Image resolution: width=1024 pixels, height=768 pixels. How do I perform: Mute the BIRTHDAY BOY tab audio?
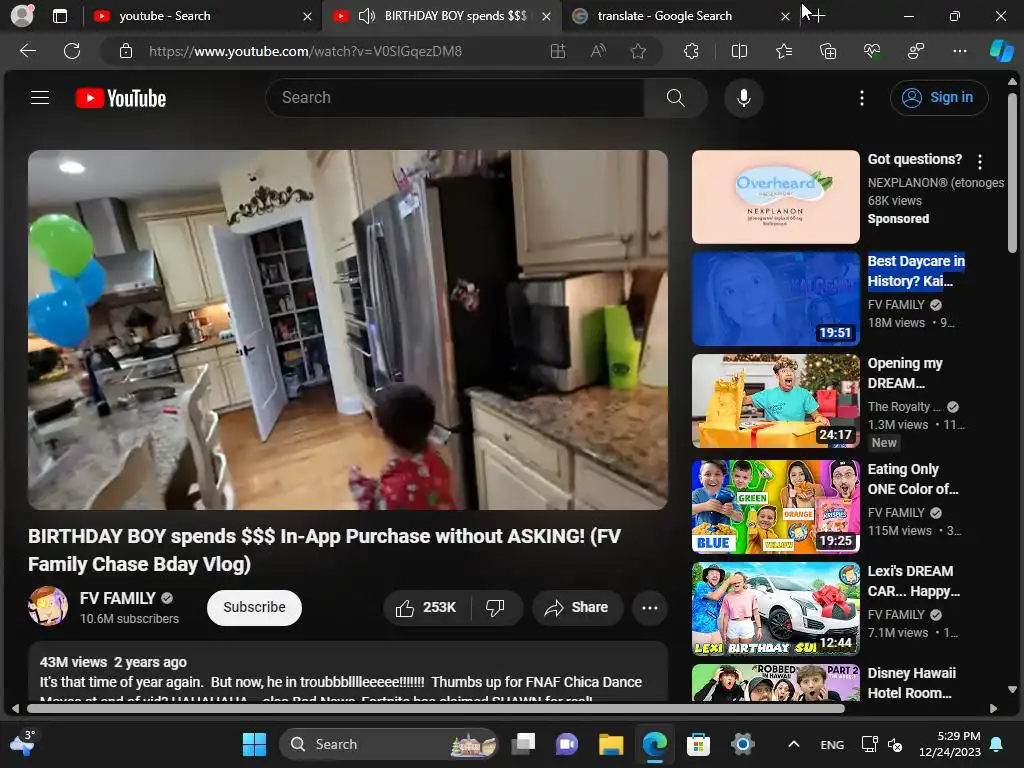(367, 16)
